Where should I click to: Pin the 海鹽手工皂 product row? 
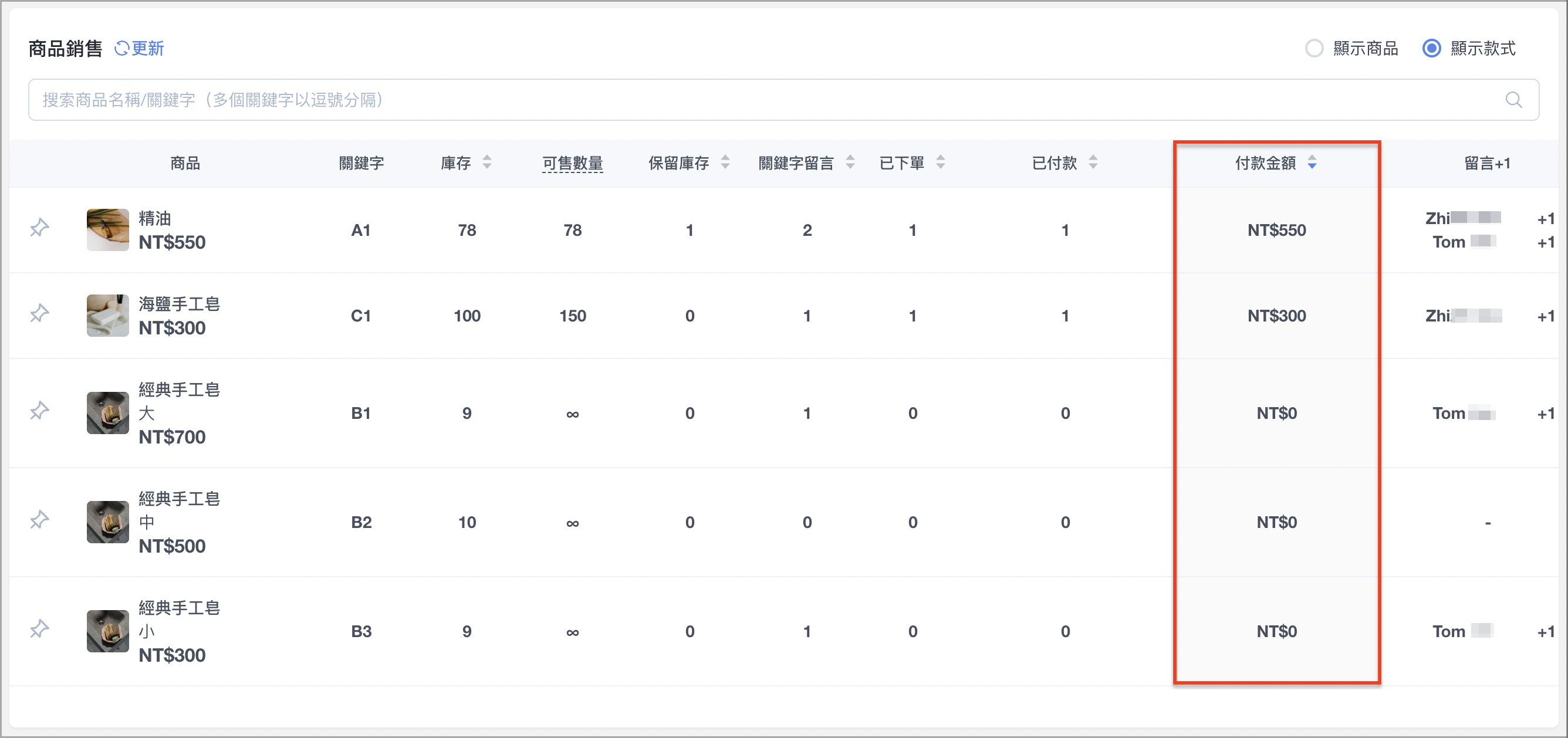click(x=39, y=314)
